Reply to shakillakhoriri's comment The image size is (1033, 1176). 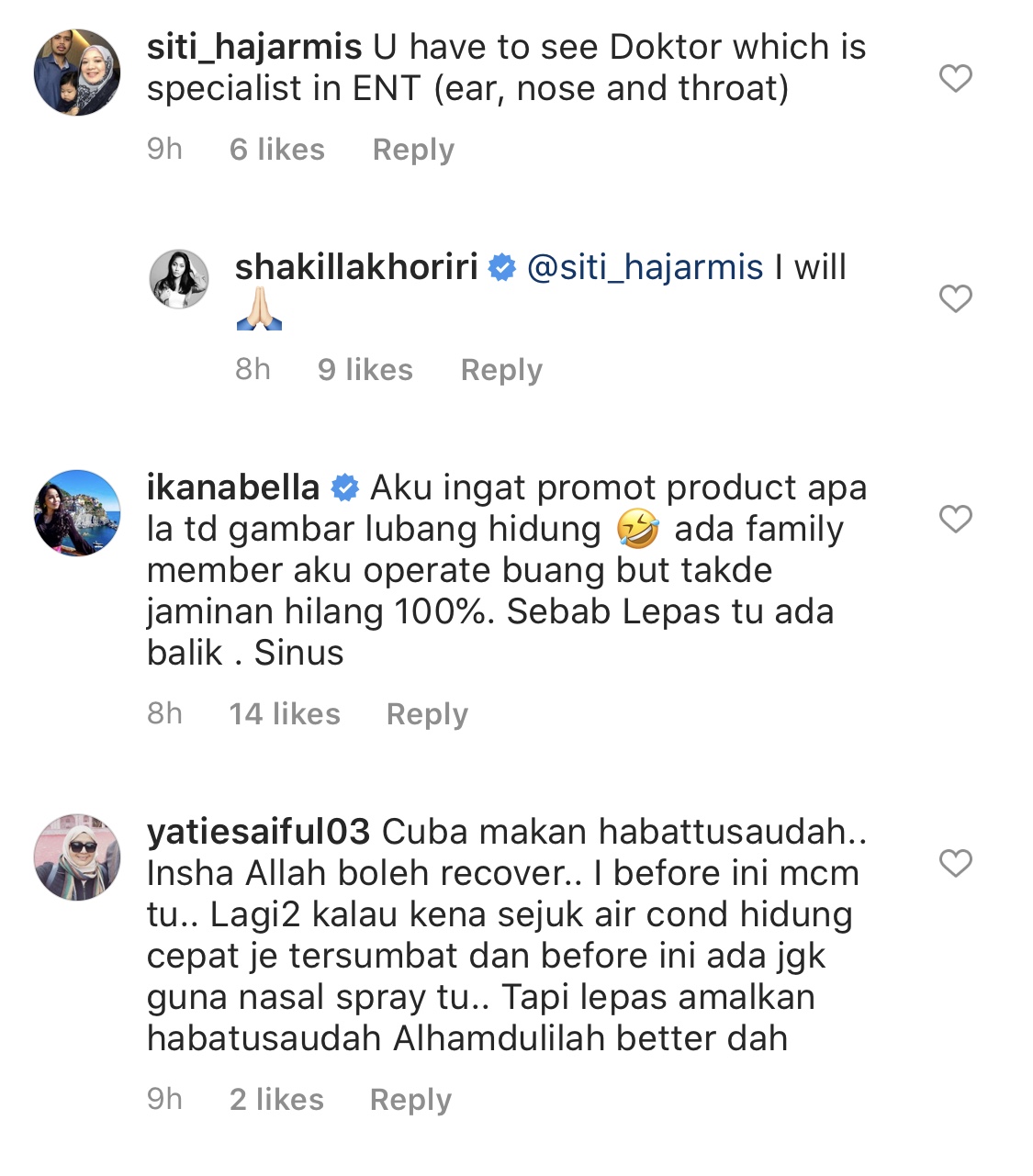point(501,369)
